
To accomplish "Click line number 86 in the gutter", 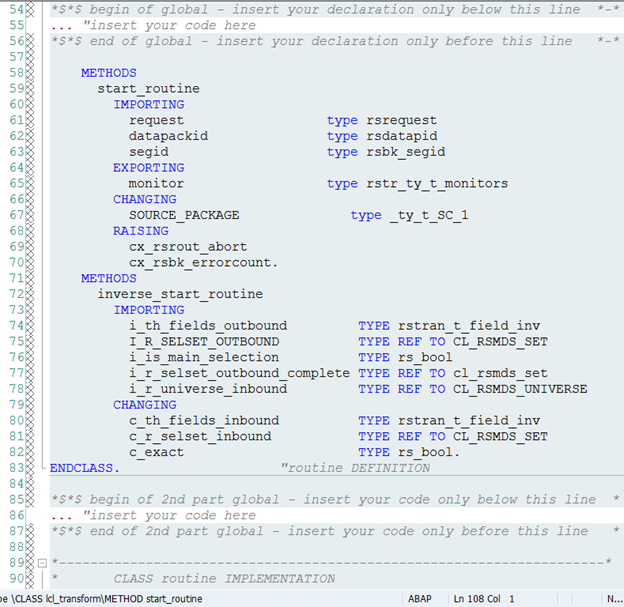I will click(17, 515).
